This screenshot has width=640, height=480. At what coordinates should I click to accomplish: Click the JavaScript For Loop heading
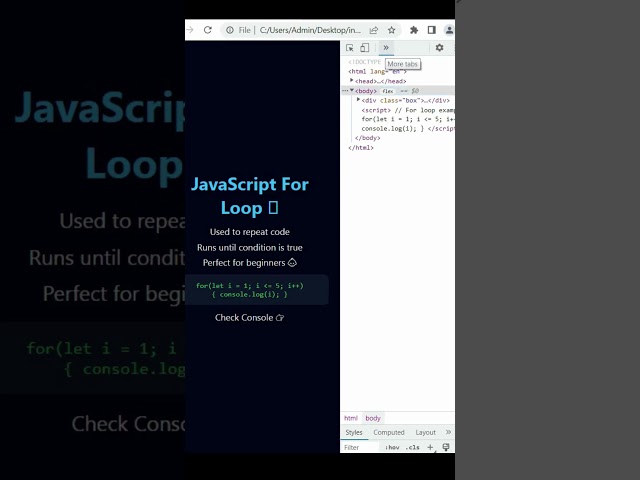pos(250,196)
